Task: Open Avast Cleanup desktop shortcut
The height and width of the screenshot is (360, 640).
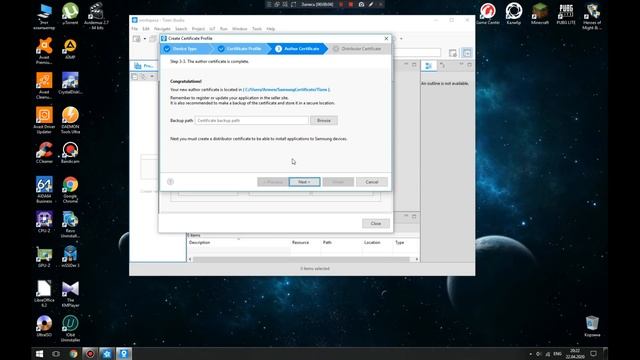Action: point(44,85)
